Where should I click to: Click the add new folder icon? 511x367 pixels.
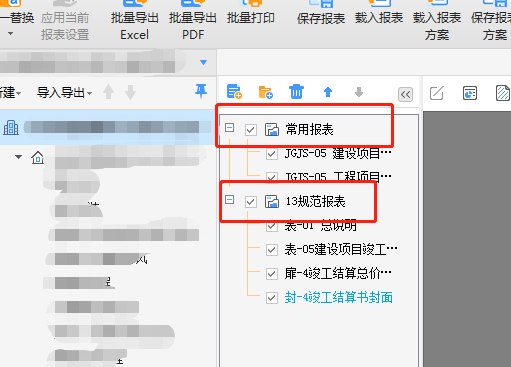[266, 92]
